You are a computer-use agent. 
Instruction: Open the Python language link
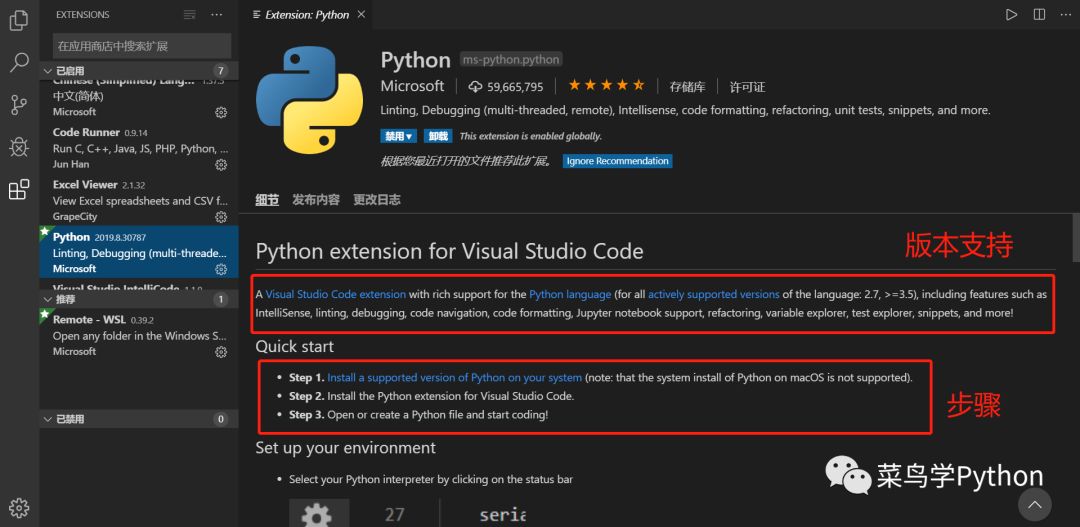point(570,294)
